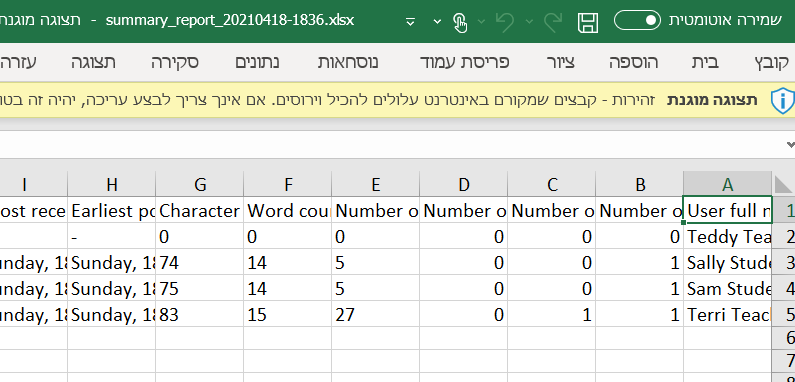Viewport: 795px width, 382px height.
Task: Switch to the פריסת עמוד (Page Layout) tab
Action: pos(464,62)
